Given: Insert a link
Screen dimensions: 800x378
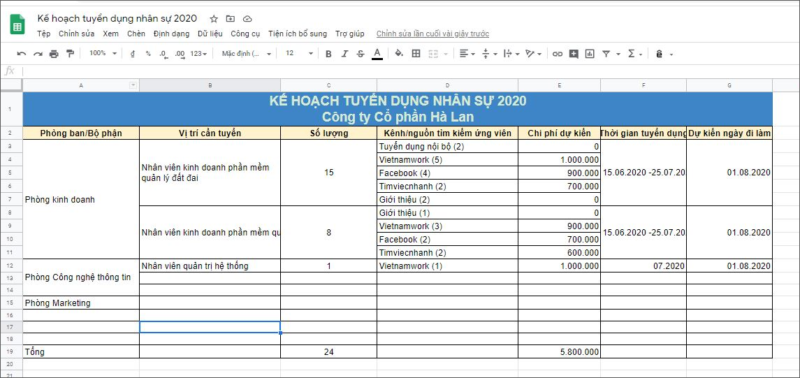Looking at the screenshot, I should tap(558, 54).
